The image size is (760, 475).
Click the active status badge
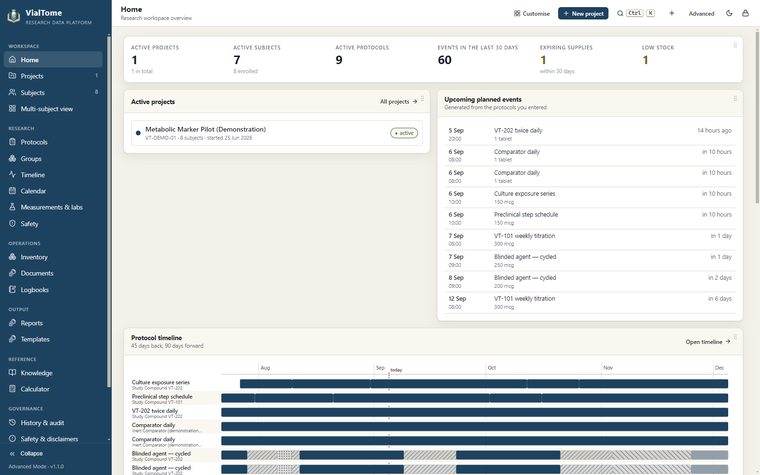pos(404,133)
